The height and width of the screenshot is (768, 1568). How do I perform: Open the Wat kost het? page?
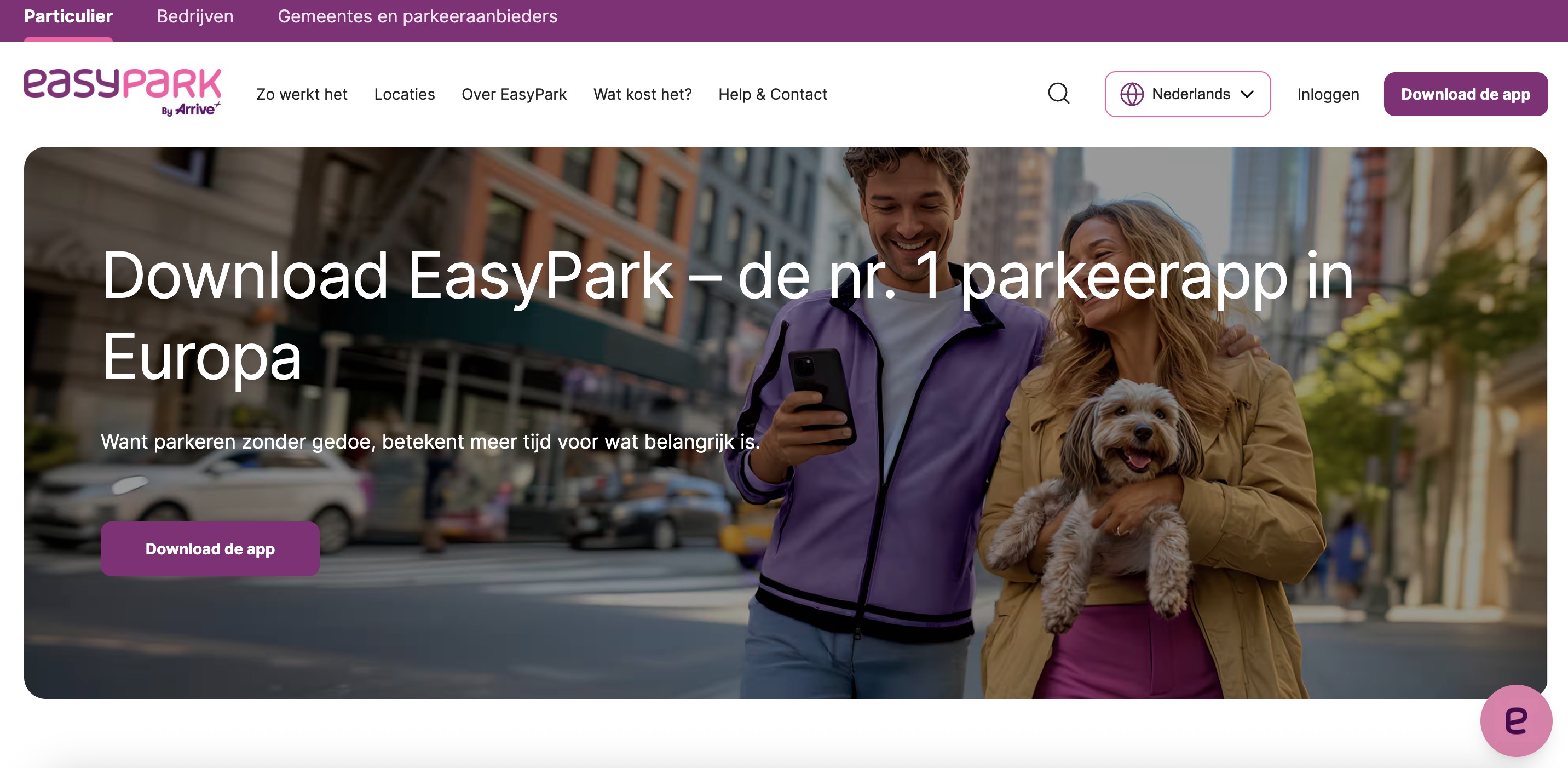643,94
